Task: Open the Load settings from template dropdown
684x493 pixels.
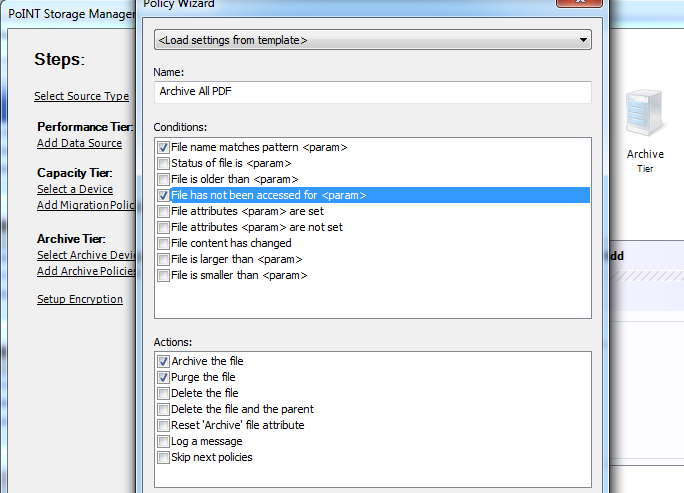Action: coord(372,40)
